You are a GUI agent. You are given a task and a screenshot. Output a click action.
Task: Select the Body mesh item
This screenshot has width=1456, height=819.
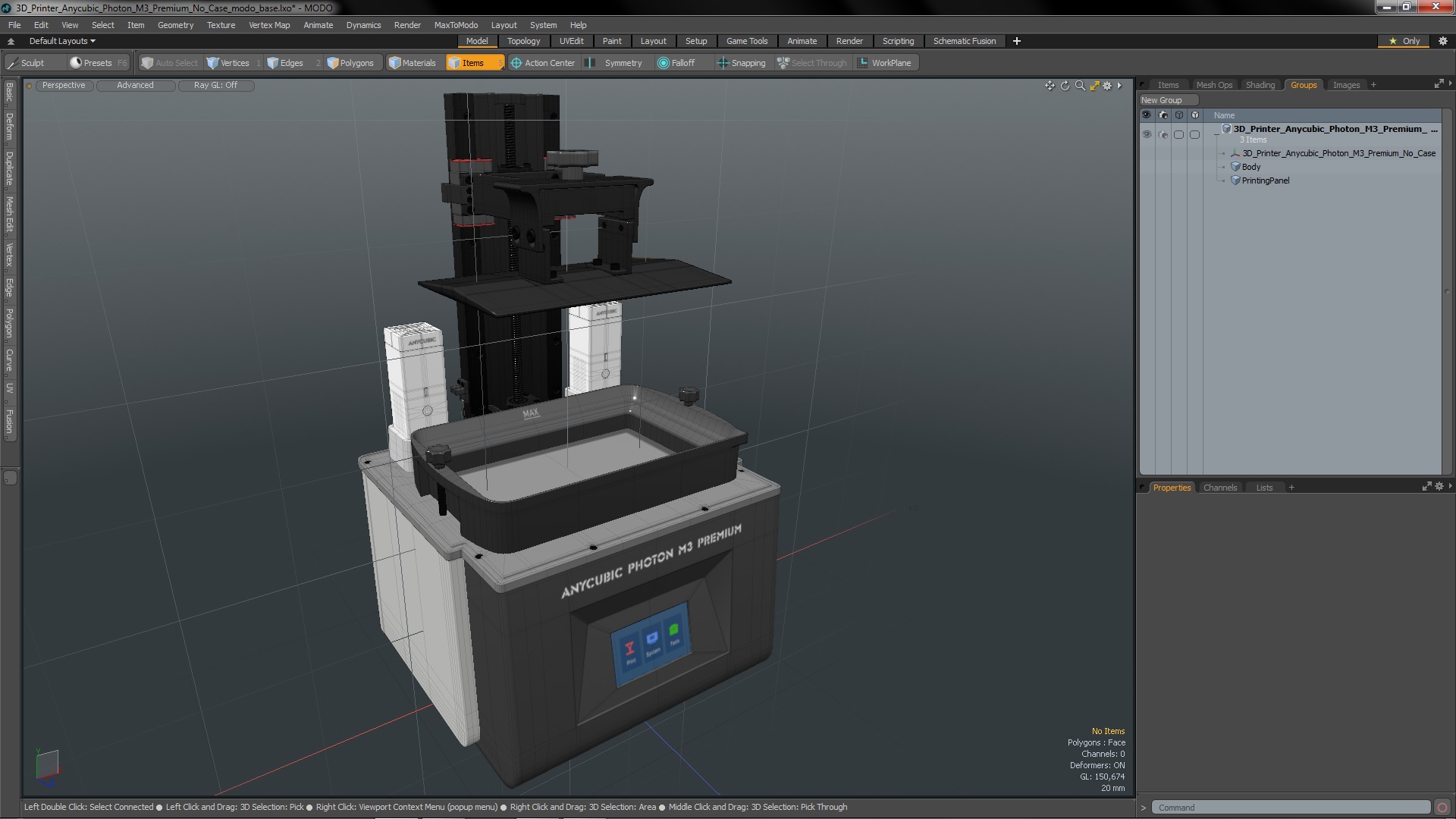1250,167
